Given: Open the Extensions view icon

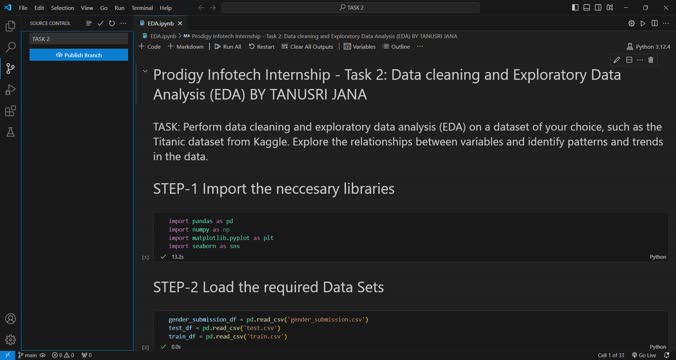Looking at the screenshot, I should point(10,111).
